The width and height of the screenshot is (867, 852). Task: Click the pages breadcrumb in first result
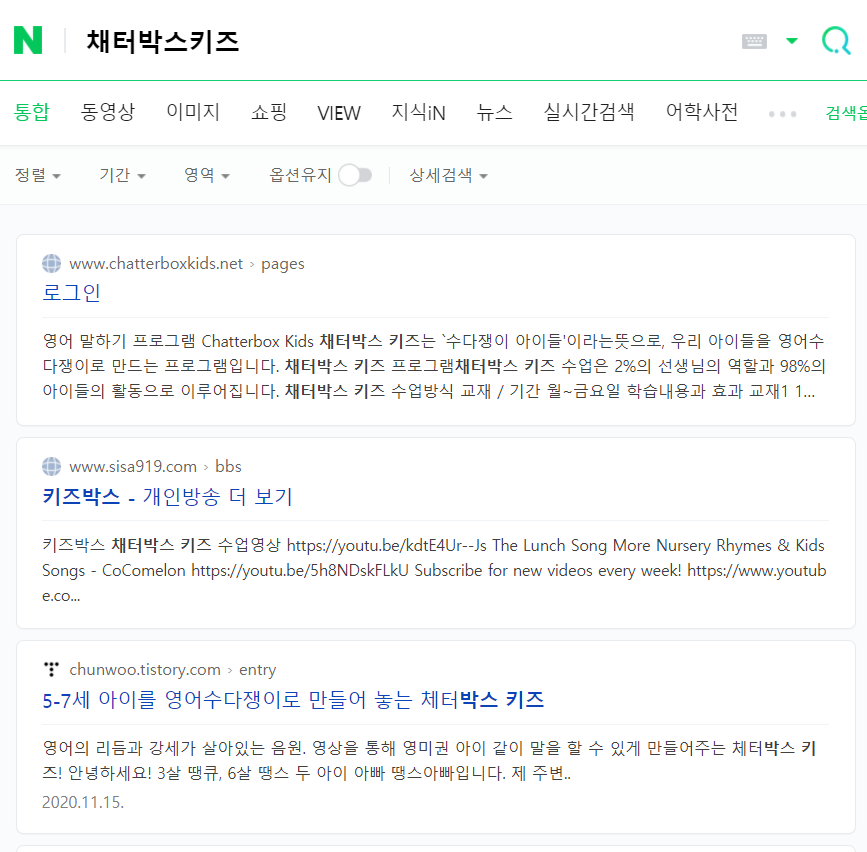(x=283, y=264)
